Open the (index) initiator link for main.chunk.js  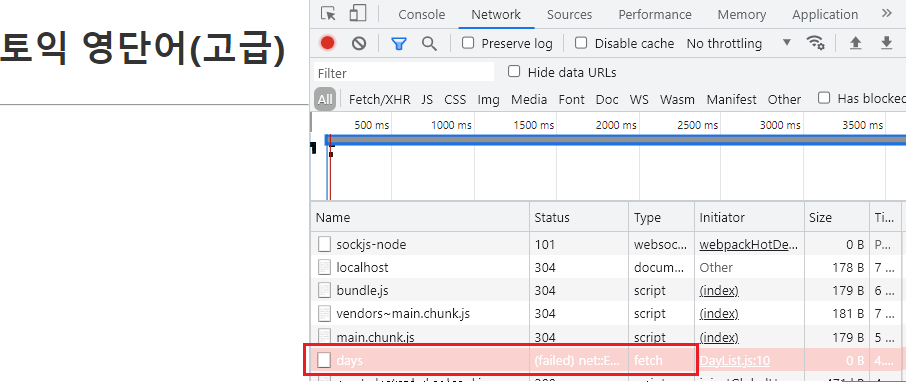[719, 337]
